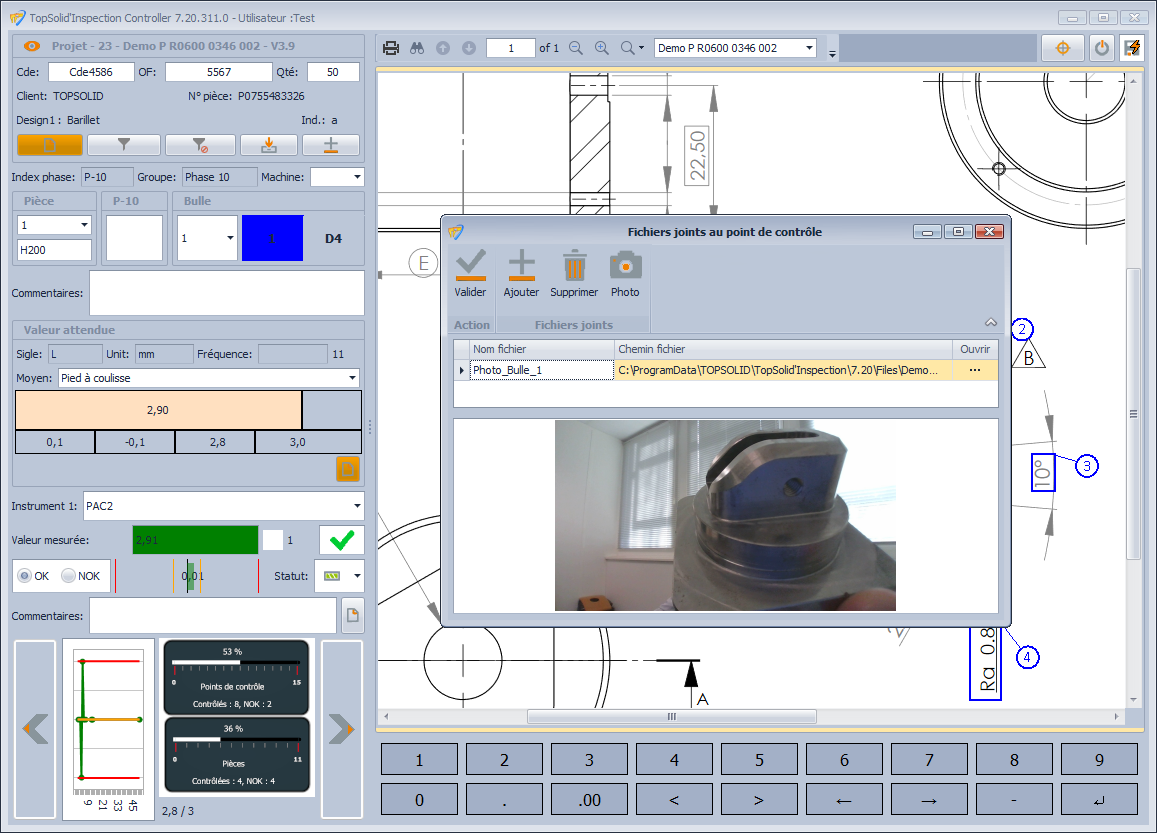1157x833 pixels.
Task: Click the binoculars search icon
Action: point(418,48)
